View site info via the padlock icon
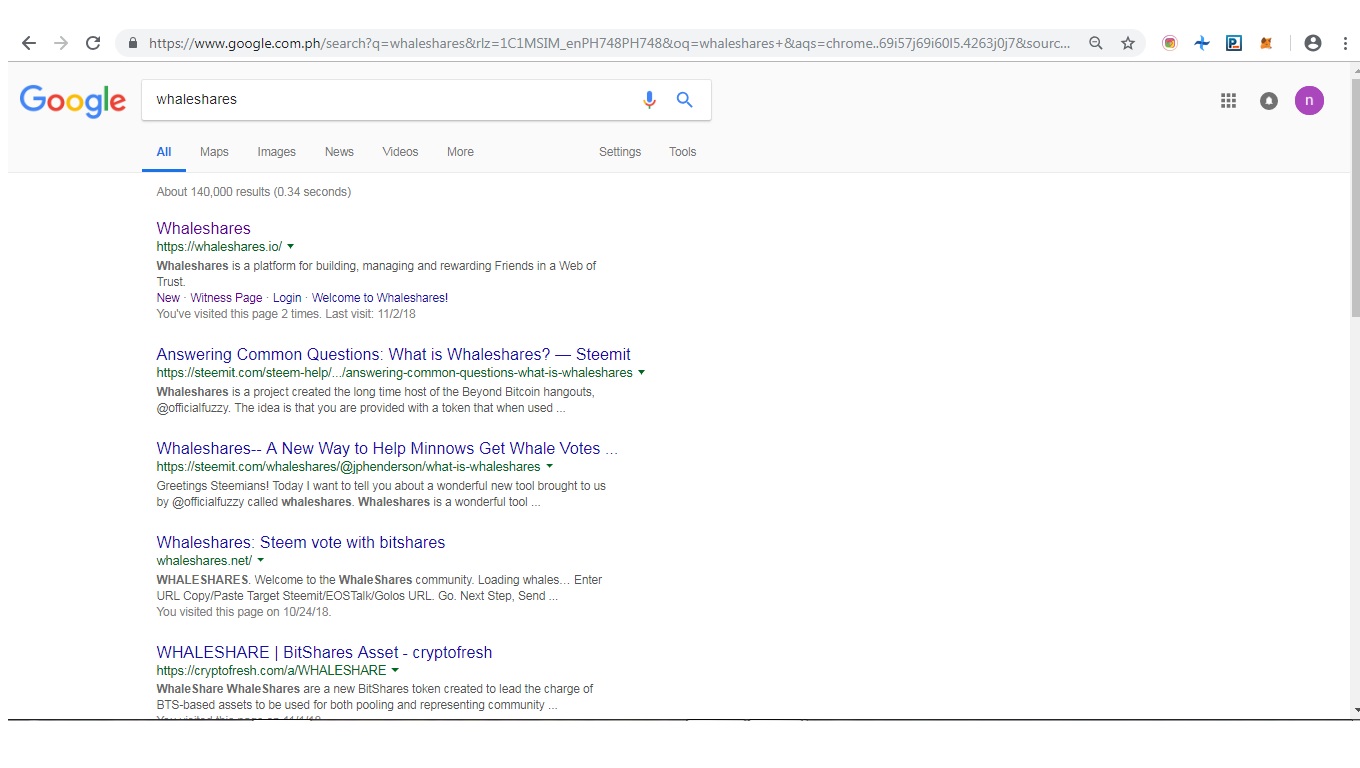Viewport: 1360px width, 768px height. [x=133, y=43]
